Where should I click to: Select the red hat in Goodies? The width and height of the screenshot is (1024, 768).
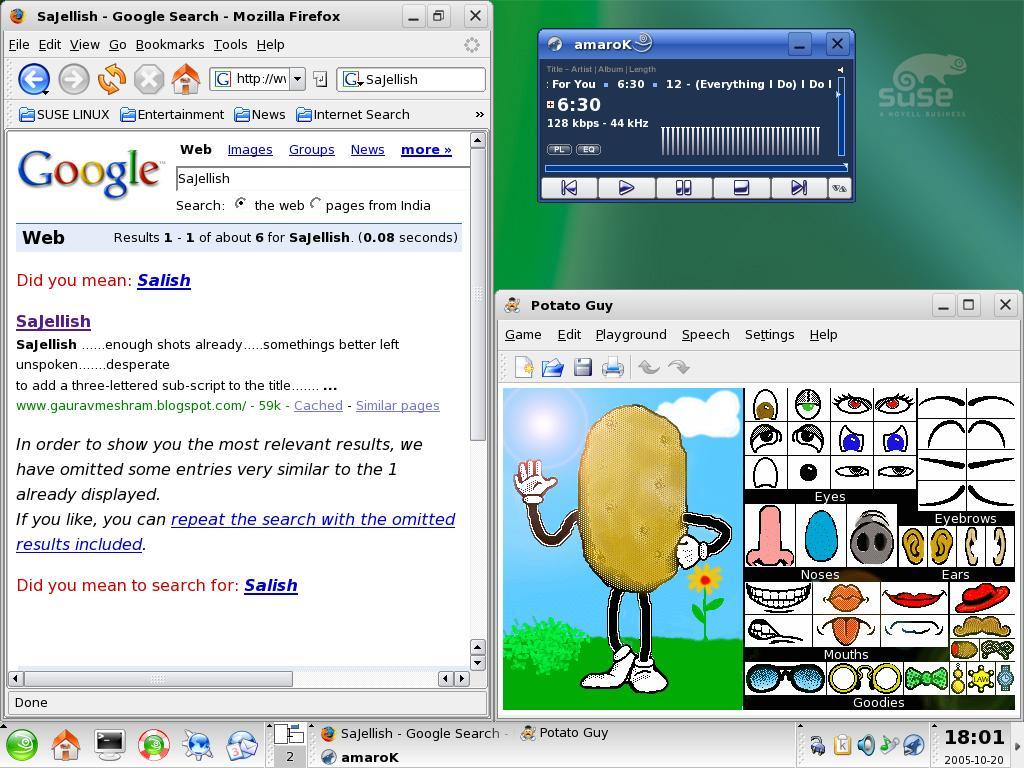pyautogui.click(x=982, y=597)
